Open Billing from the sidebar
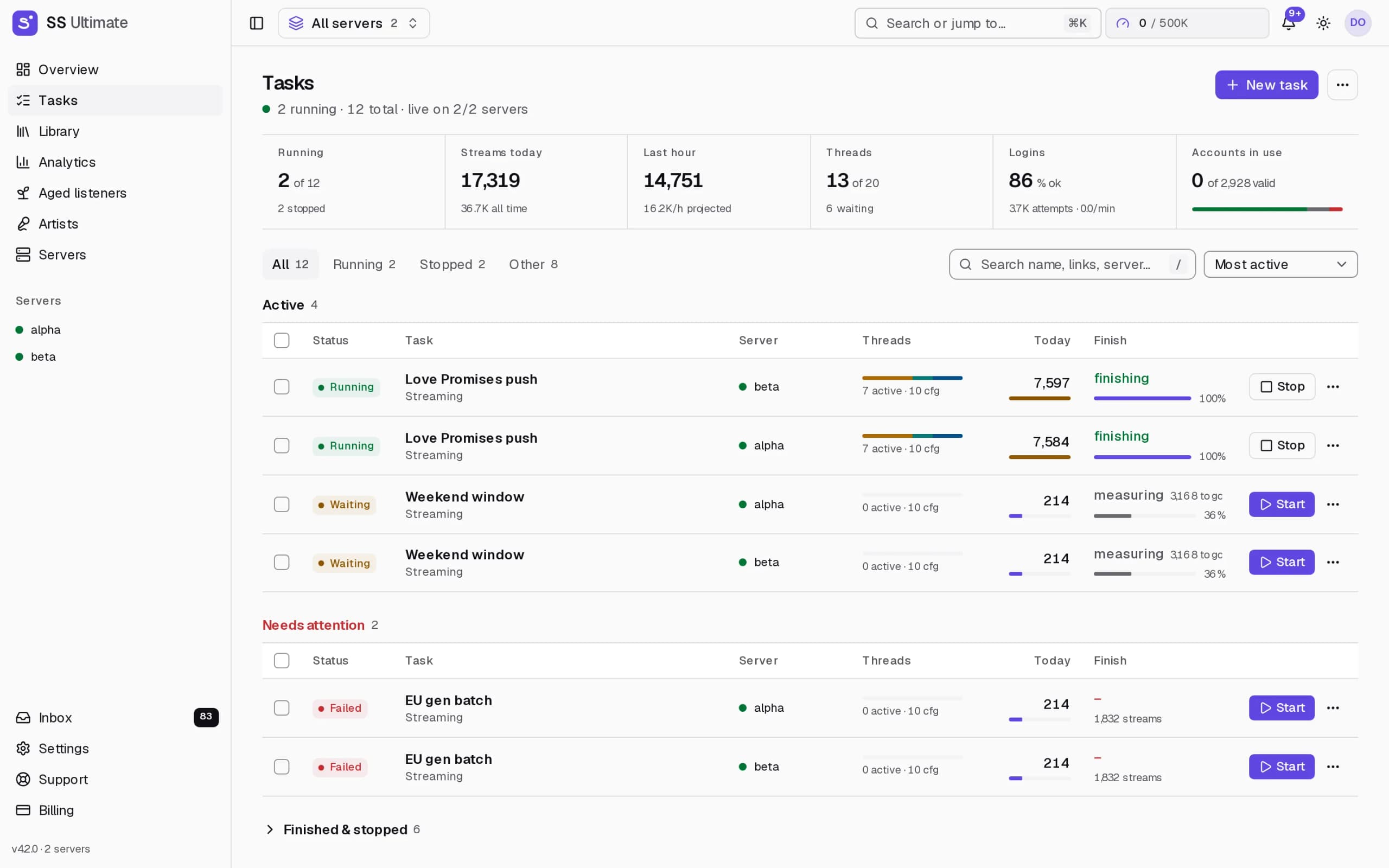The image size is (1389, 868). [115, 810]
